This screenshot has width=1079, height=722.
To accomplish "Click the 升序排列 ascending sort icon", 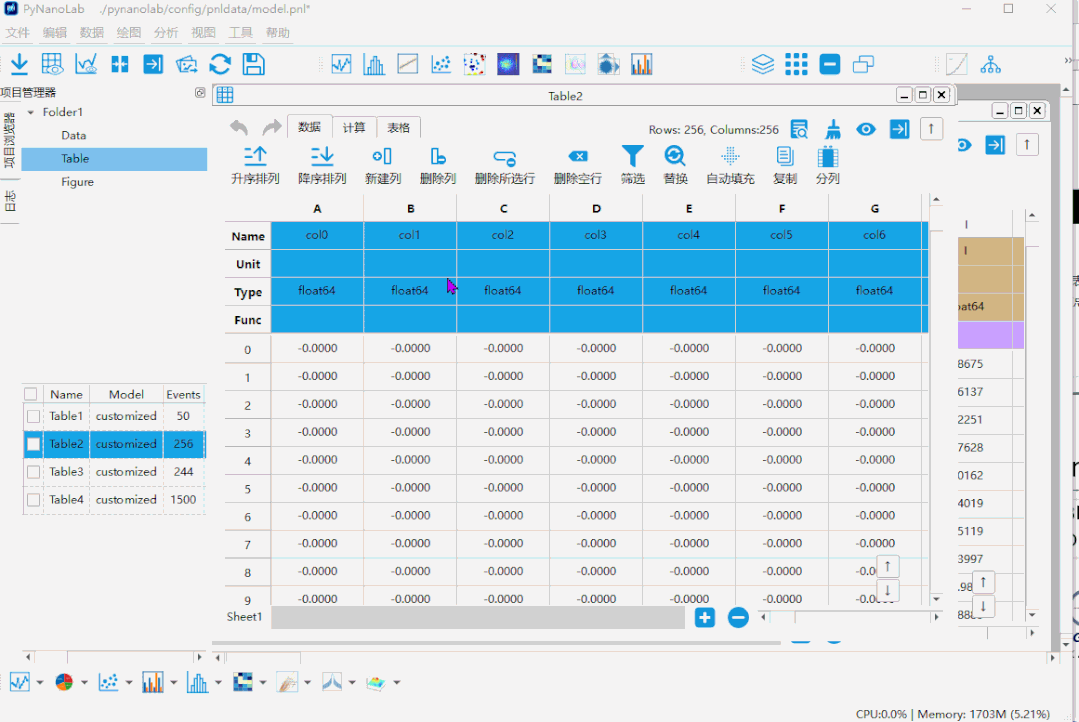I will click(x=255, y=156).
